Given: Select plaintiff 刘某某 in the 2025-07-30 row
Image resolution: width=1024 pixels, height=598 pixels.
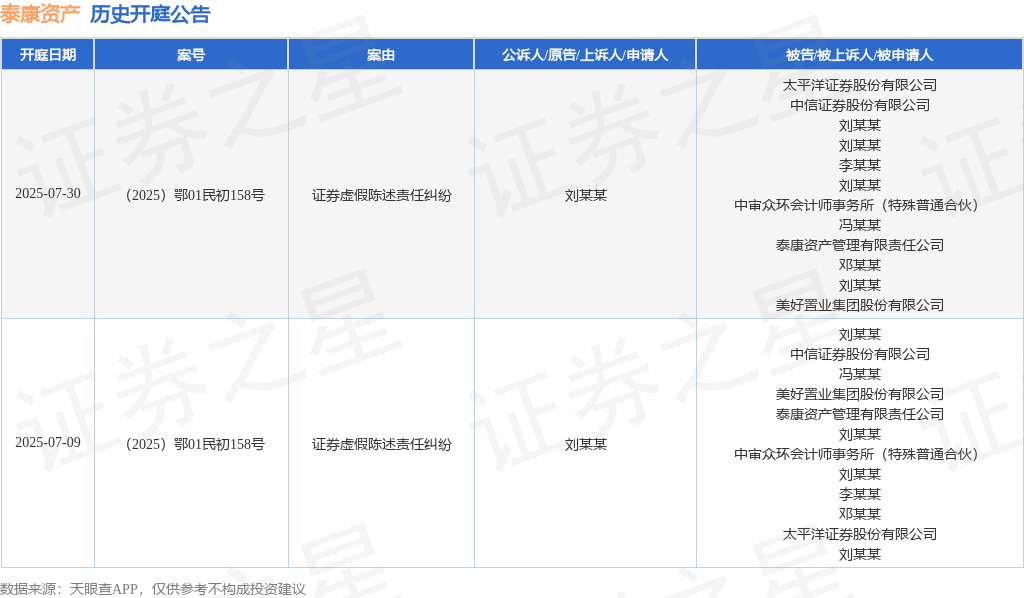Looking at the screenshot, I should pos(586,195).
